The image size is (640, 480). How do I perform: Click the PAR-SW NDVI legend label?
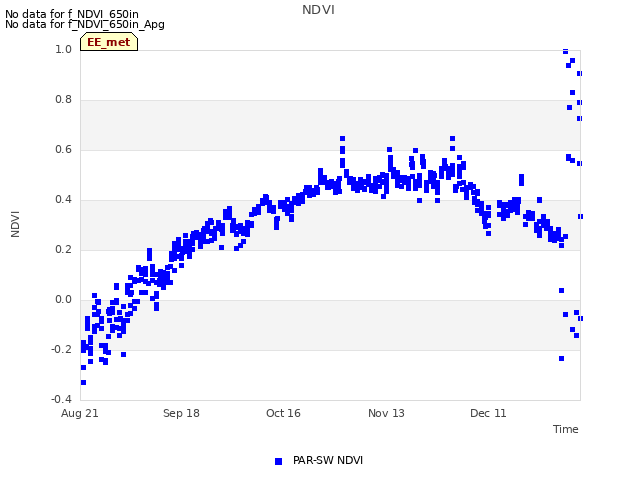pos(328,460)
